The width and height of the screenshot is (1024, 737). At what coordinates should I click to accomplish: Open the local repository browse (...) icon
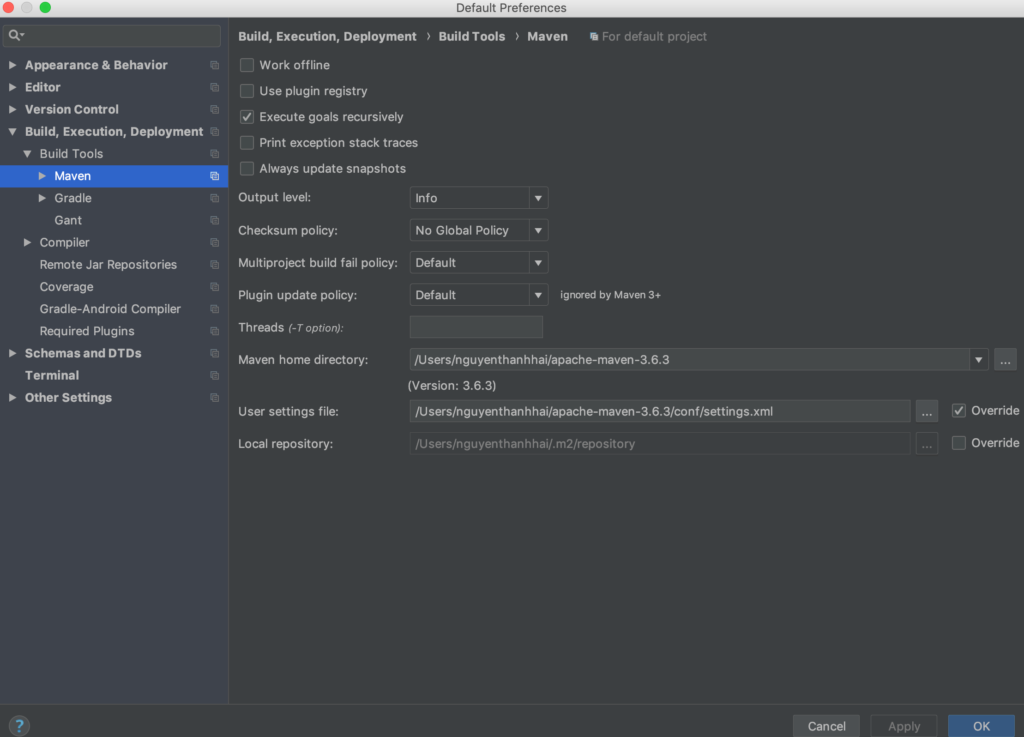(x=926, y=442)
